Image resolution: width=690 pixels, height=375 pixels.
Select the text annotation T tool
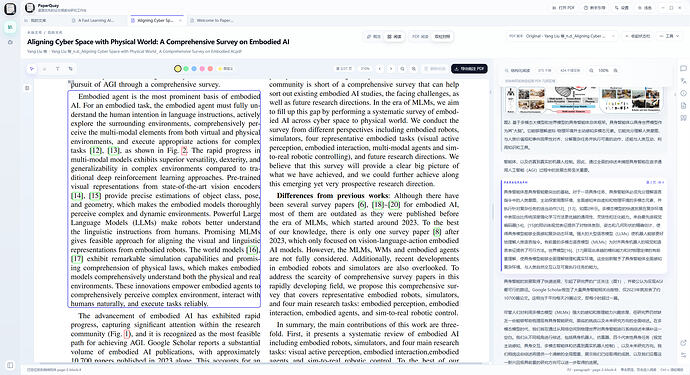tap(57, 69)
